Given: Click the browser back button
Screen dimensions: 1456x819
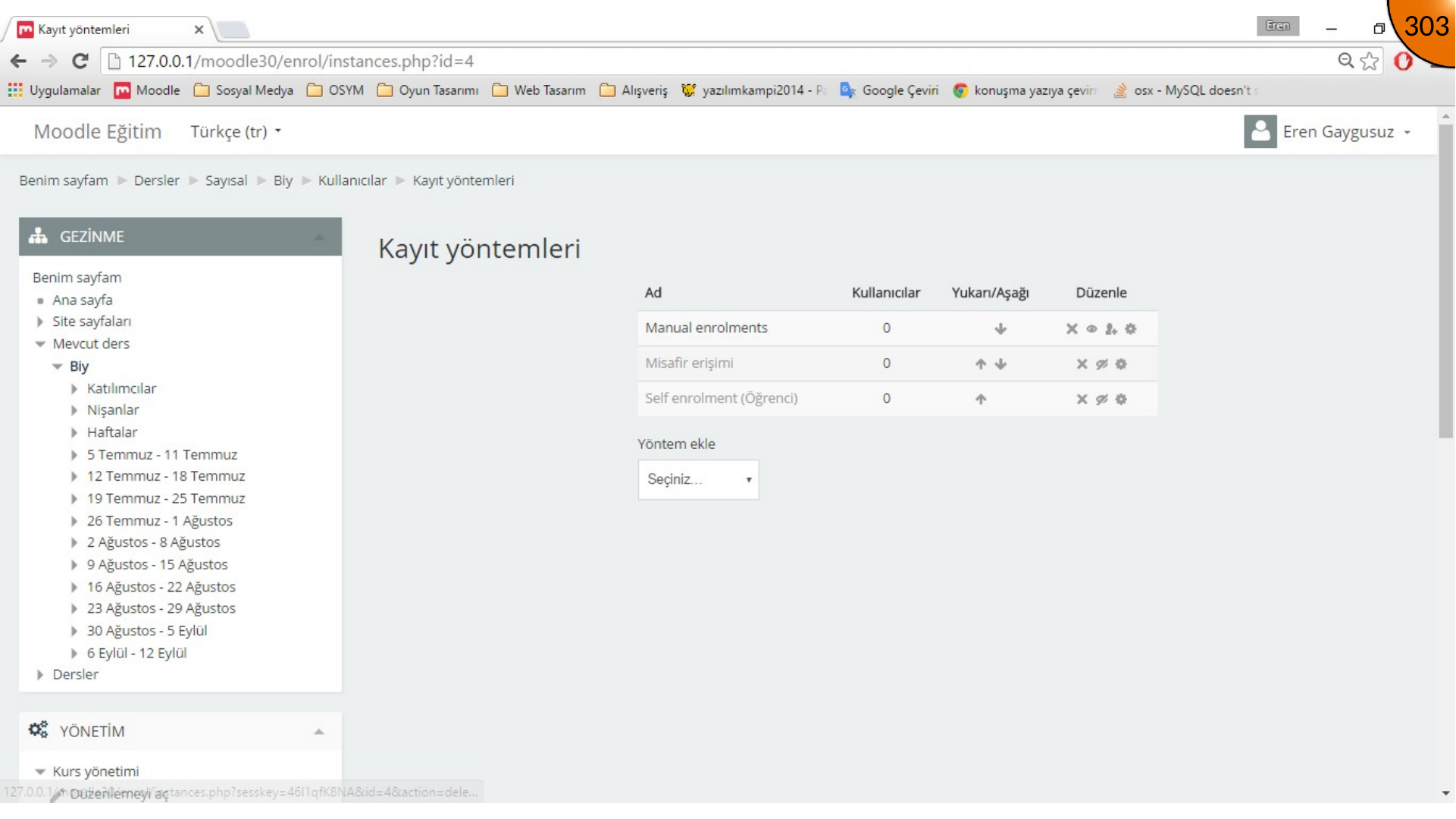Looking at the screenshot, I should [19, 61].
